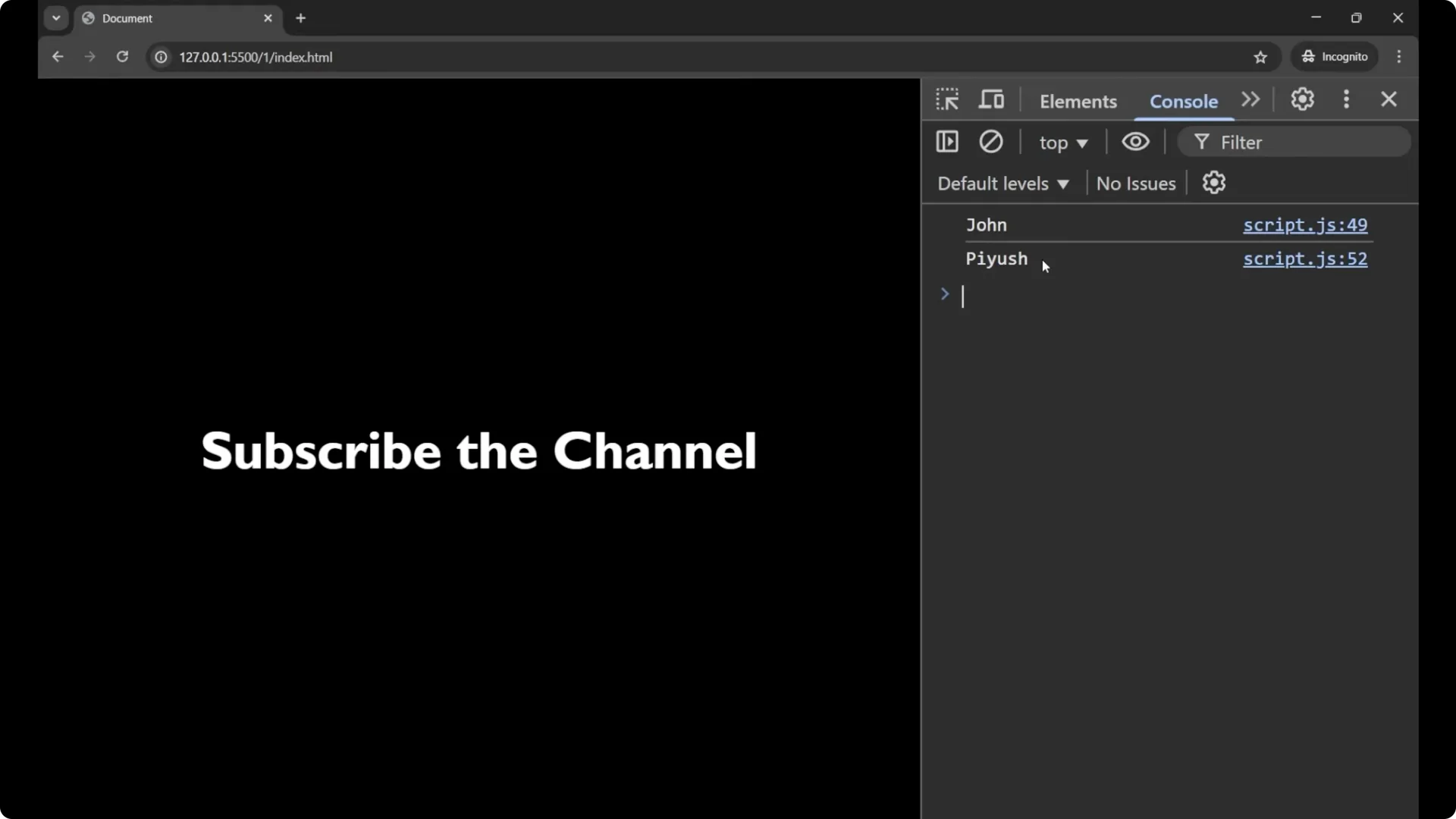
Task: Select the Inspect element tool
Action: coord(947,99)
